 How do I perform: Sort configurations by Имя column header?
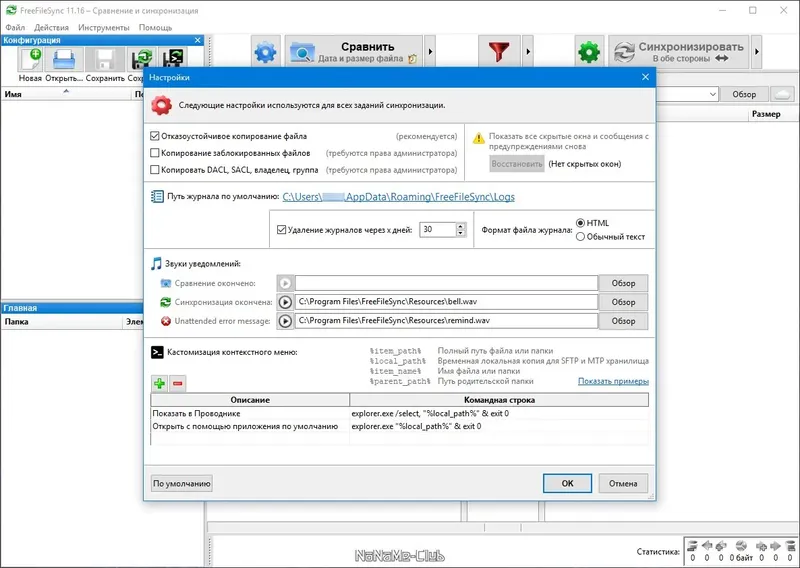tap(66, 94)
